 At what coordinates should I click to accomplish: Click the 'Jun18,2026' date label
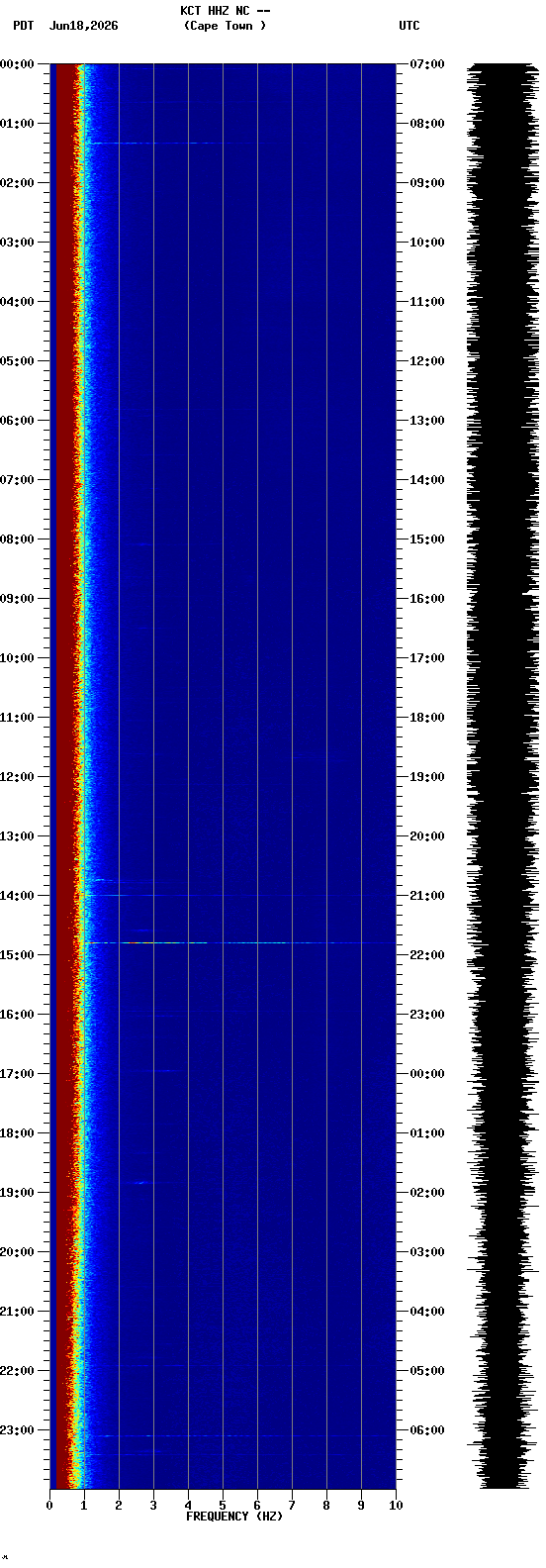83,26
